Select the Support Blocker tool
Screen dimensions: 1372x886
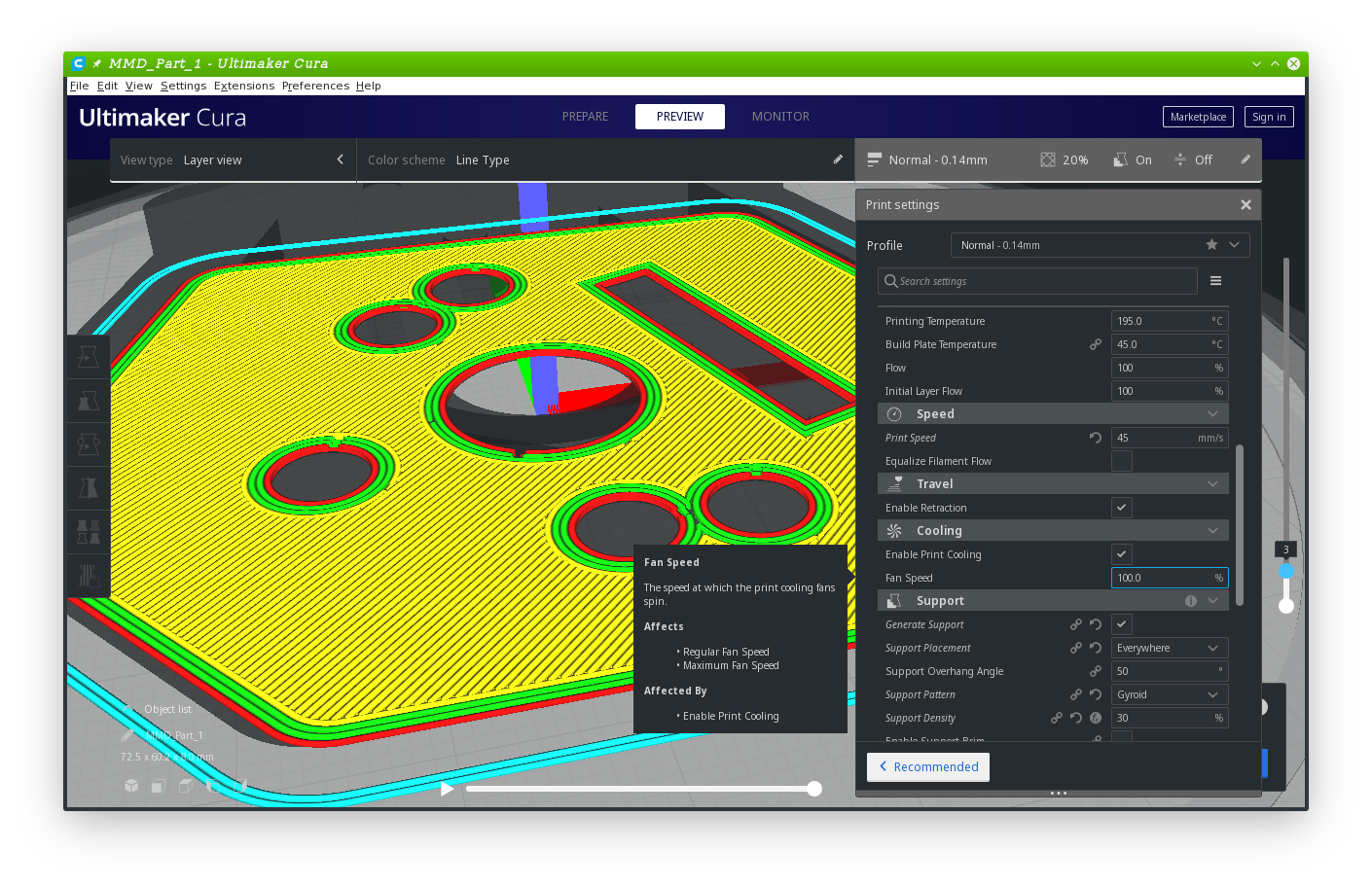[89, 576]
